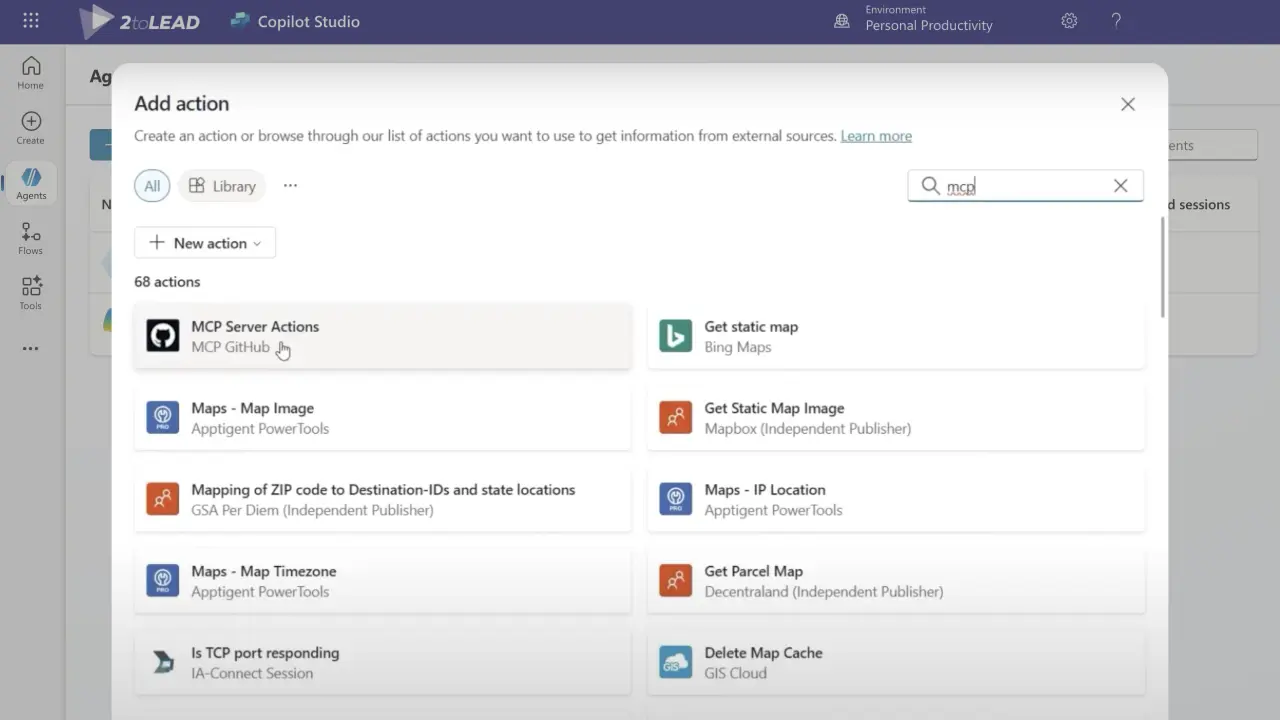Close the Add action dialog
1280x720 pixels.
point(1128,104)
